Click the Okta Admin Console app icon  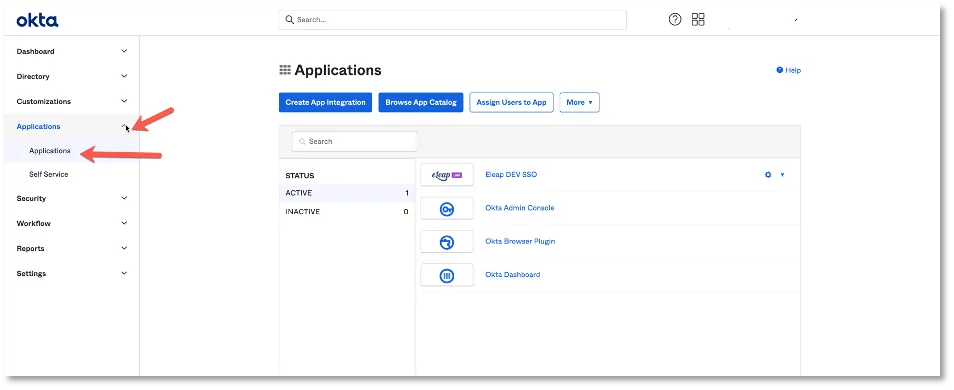pyautogui.click(x=447, y=208)
